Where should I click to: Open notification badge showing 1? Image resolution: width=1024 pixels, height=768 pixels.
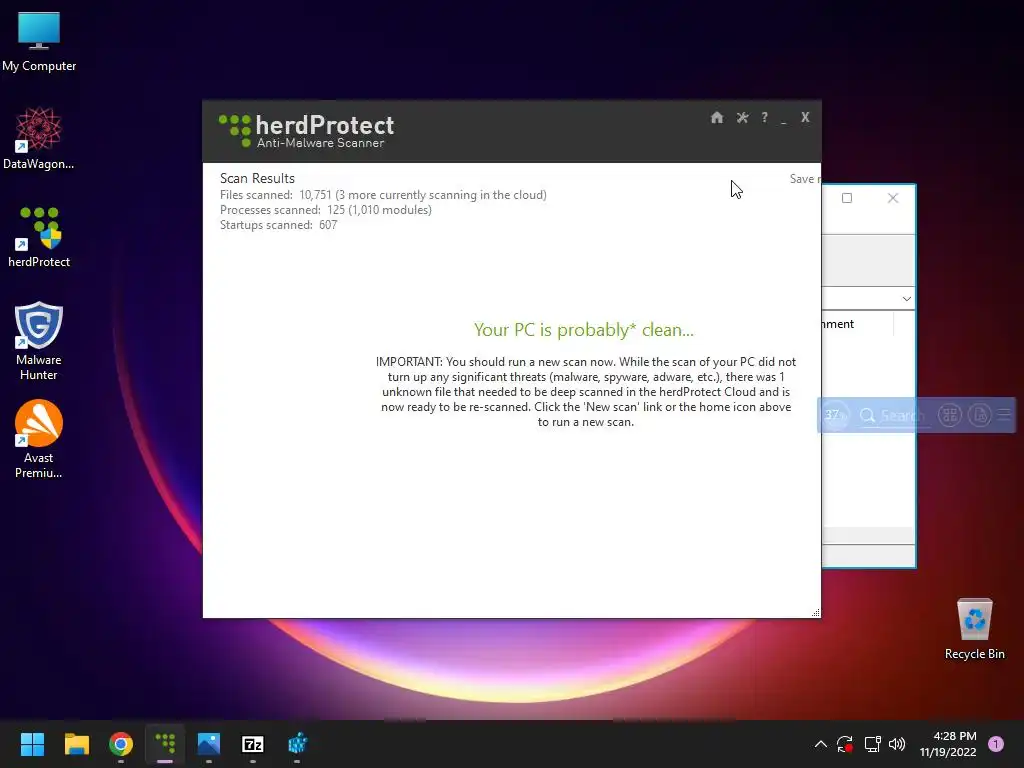pyautogui.click(x=996, y=743)
